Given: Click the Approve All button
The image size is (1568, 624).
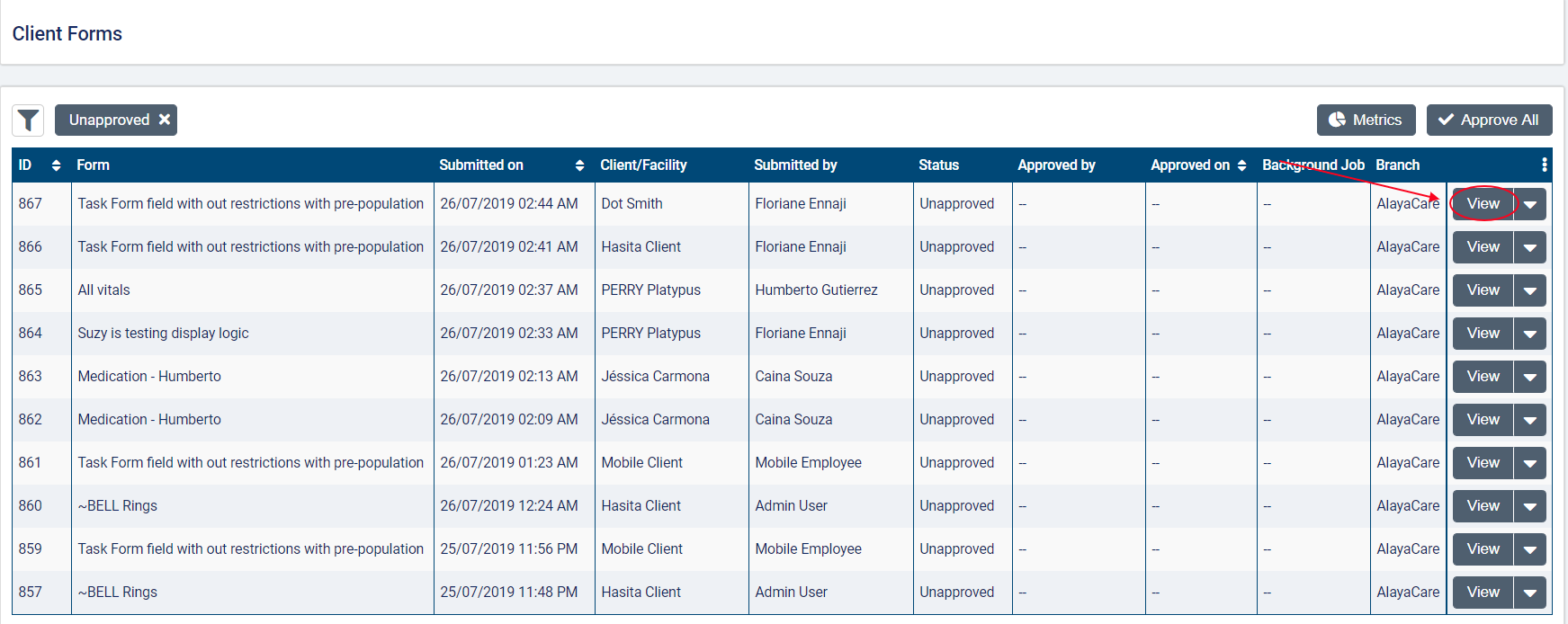Looking at the screenshot, I should point(1489,120).
